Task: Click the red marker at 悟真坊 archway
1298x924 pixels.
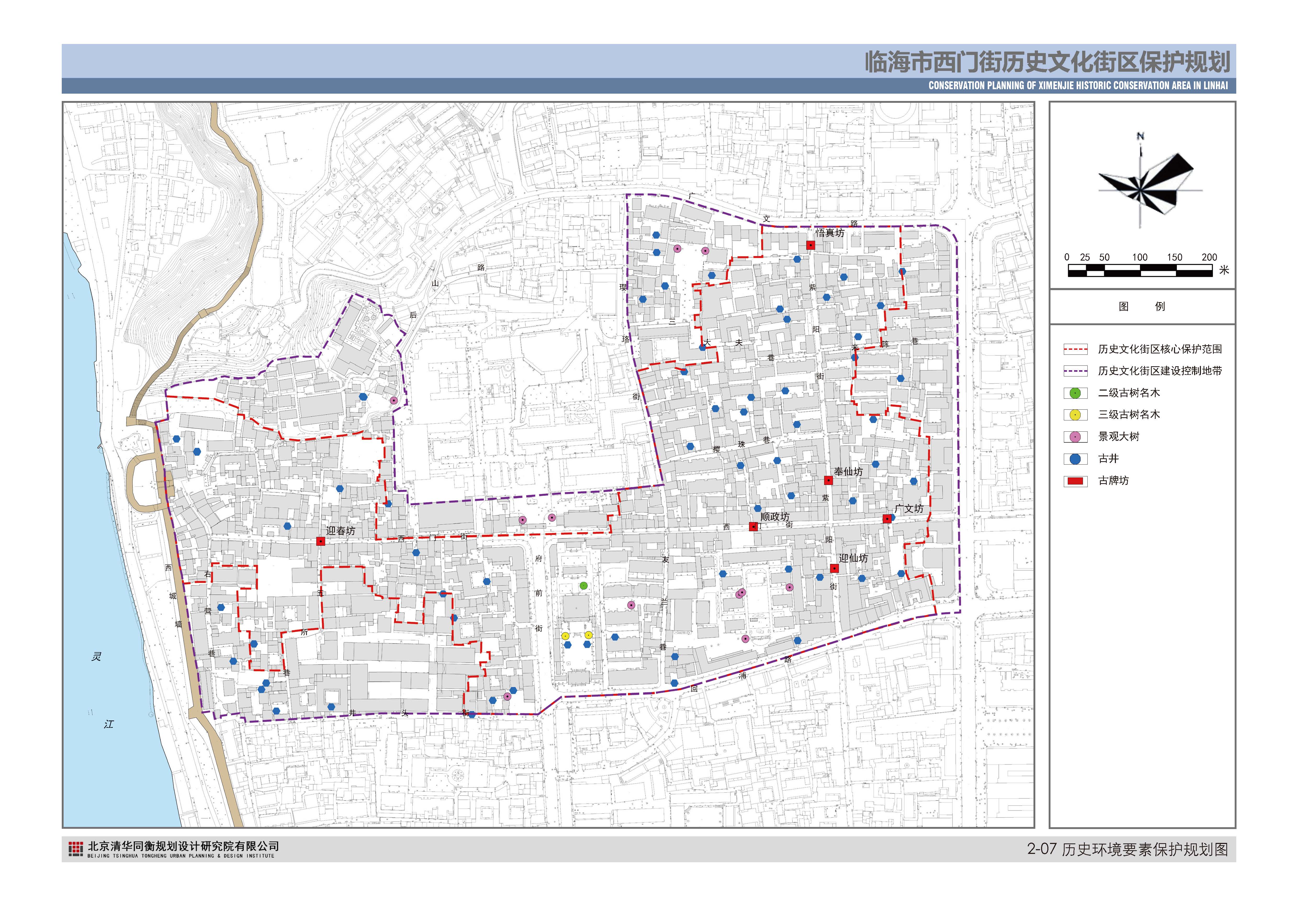Action: 810,245
